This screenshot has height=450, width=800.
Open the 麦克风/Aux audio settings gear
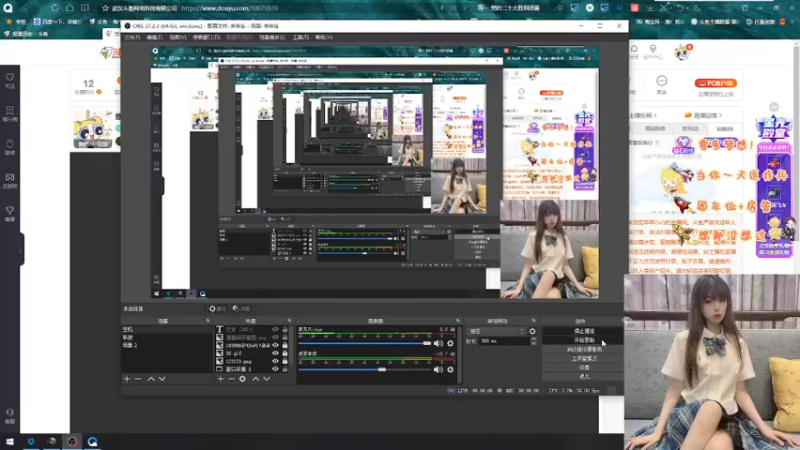[451, 343]
